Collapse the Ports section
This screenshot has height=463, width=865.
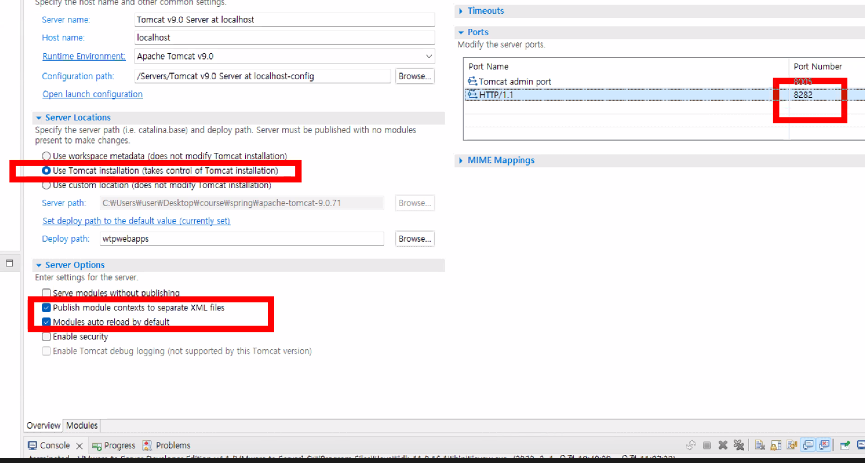point(461,32)
